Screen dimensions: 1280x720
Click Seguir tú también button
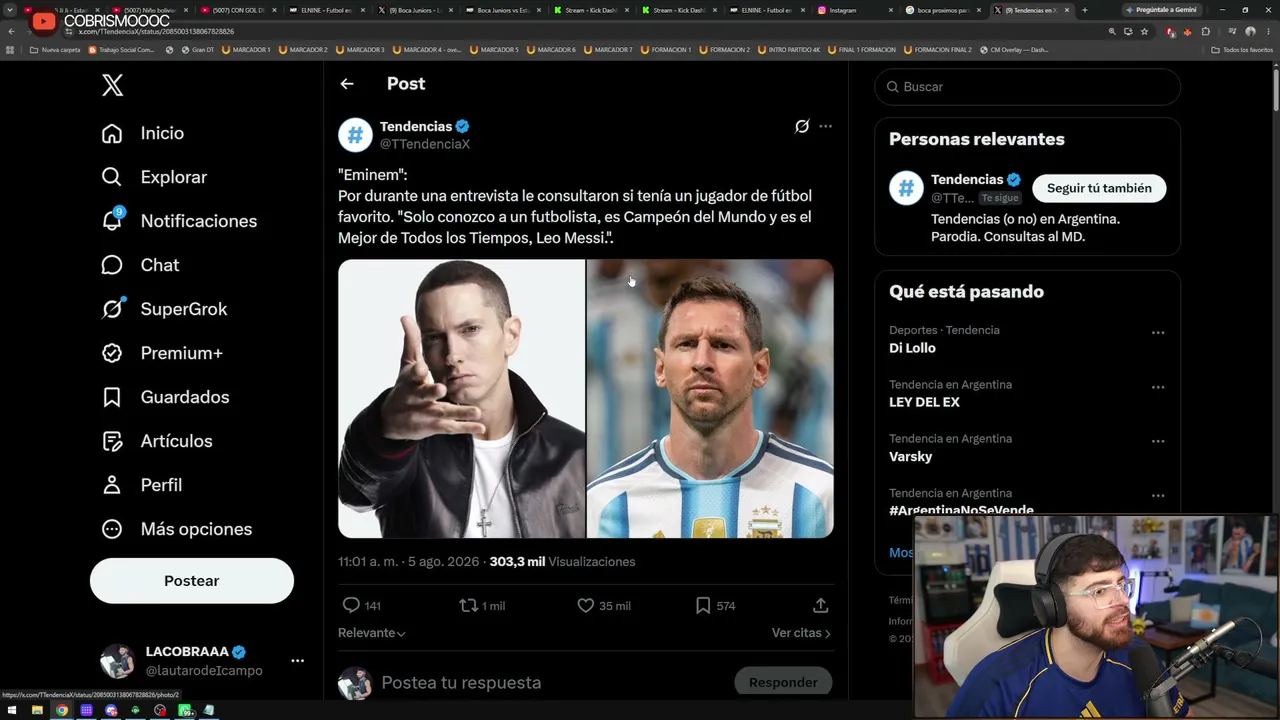coord(1099,188)
